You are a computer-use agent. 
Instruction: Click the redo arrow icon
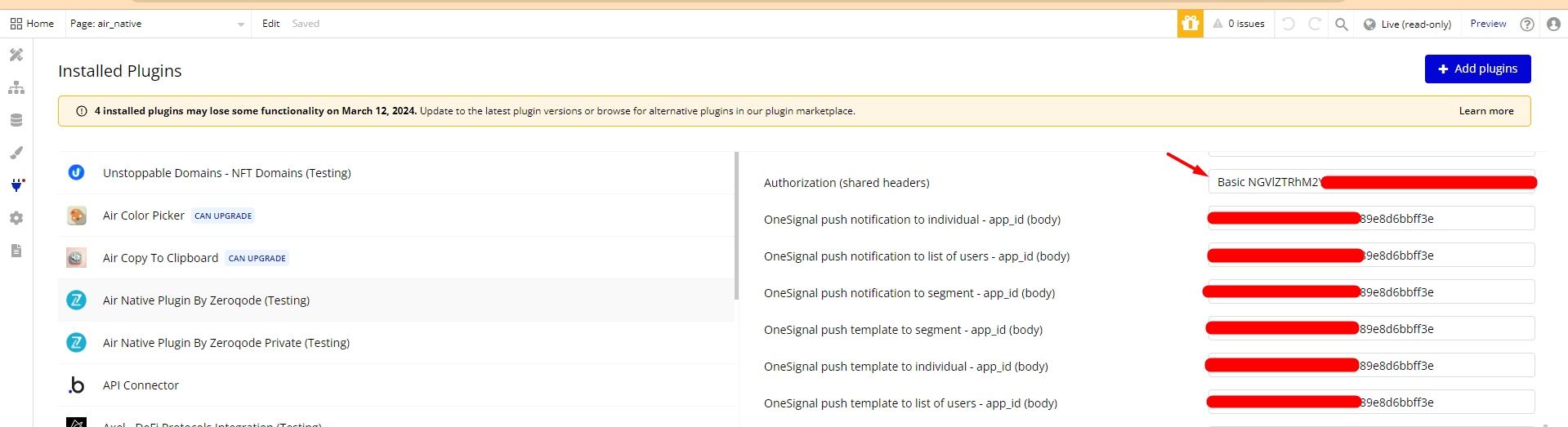pos(1315,24)
